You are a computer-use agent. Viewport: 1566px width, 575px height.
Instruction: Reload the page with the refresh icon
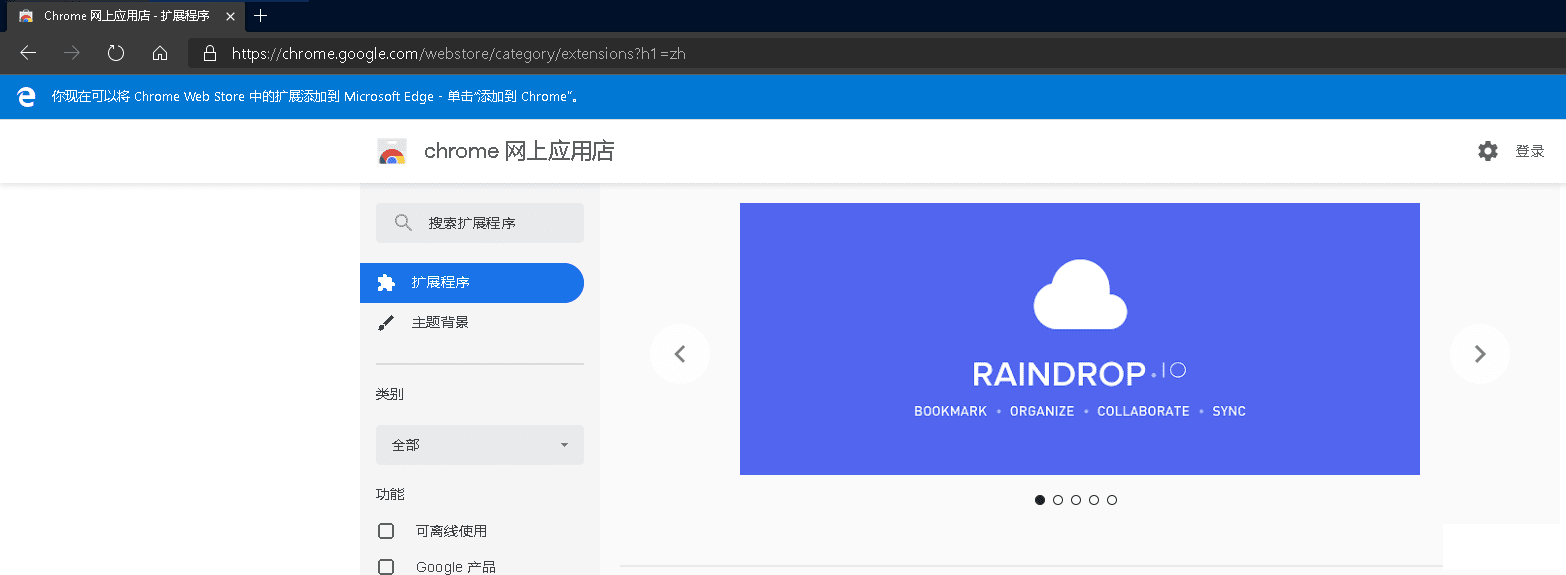click(116, 53)
